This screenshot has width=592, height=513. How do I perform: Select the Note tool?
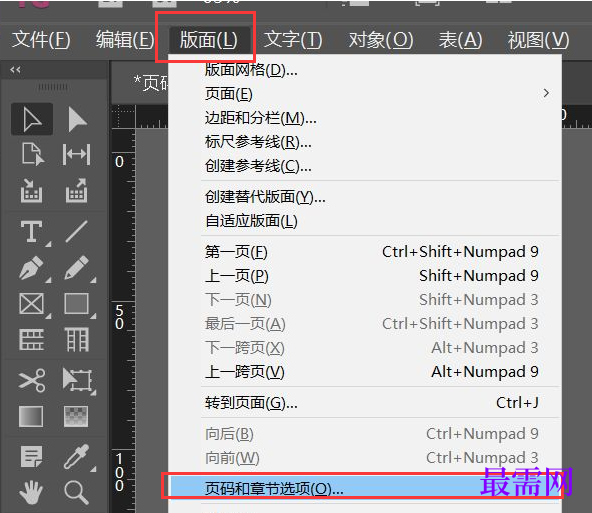pos(32,456)
